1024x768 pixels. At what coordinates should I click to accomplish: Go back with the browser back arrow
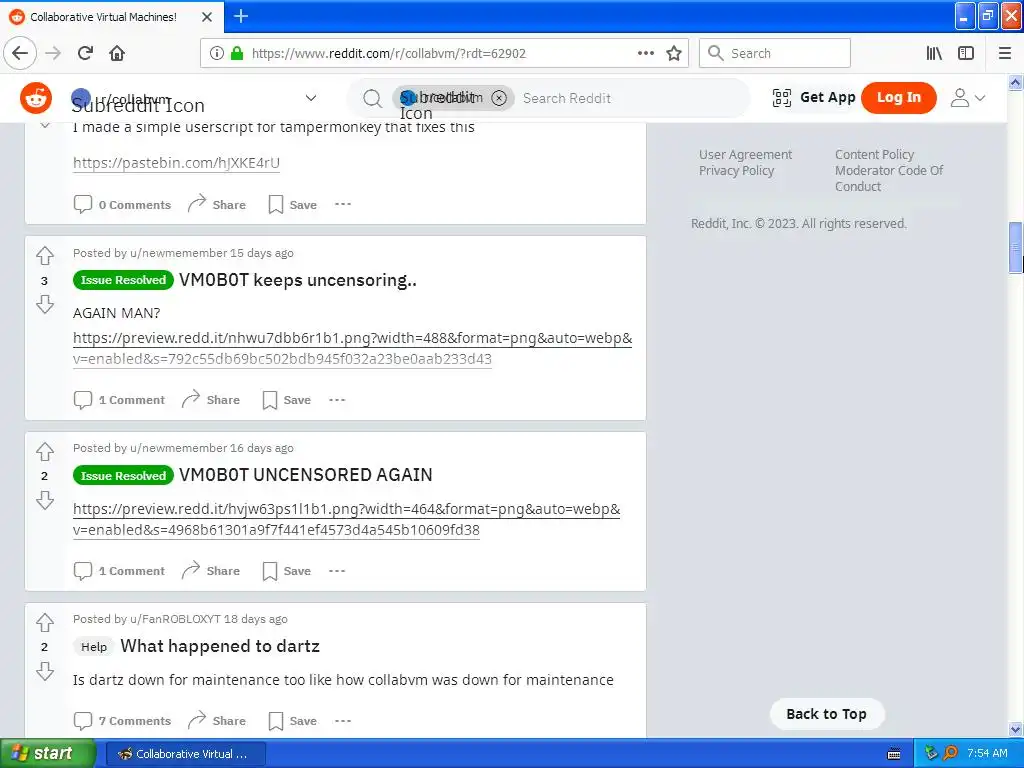pyautogui.click(x=20, y=53)
